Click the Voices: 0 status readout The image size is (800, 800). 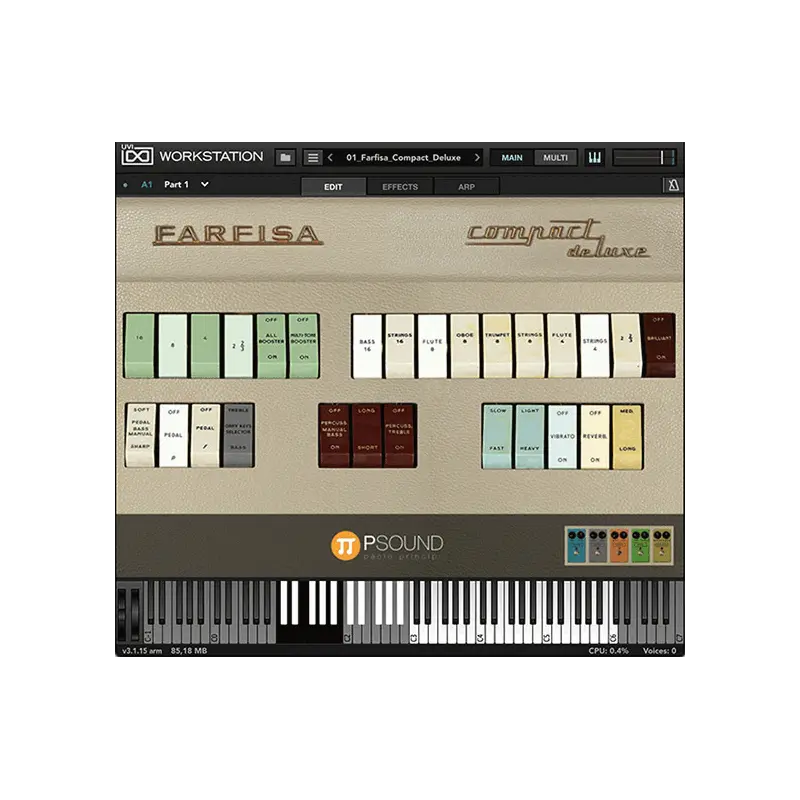[659, 651]
